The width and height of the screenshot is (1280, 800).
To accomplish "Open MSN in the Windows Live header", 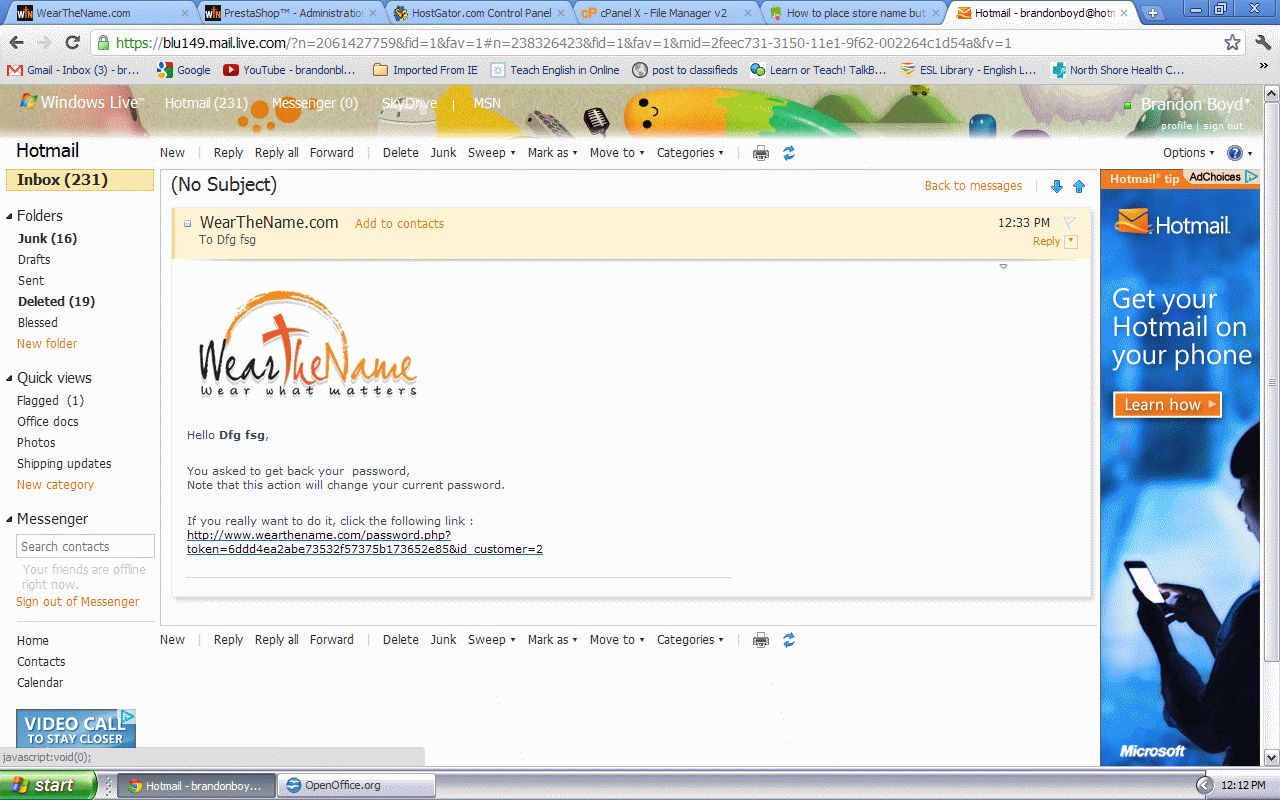I will [487, 103].
